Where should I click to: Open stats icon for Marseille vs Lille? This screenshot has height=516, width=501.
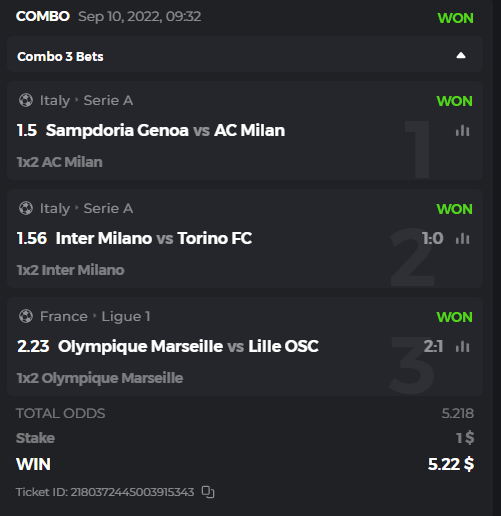(x=462, y=346)
